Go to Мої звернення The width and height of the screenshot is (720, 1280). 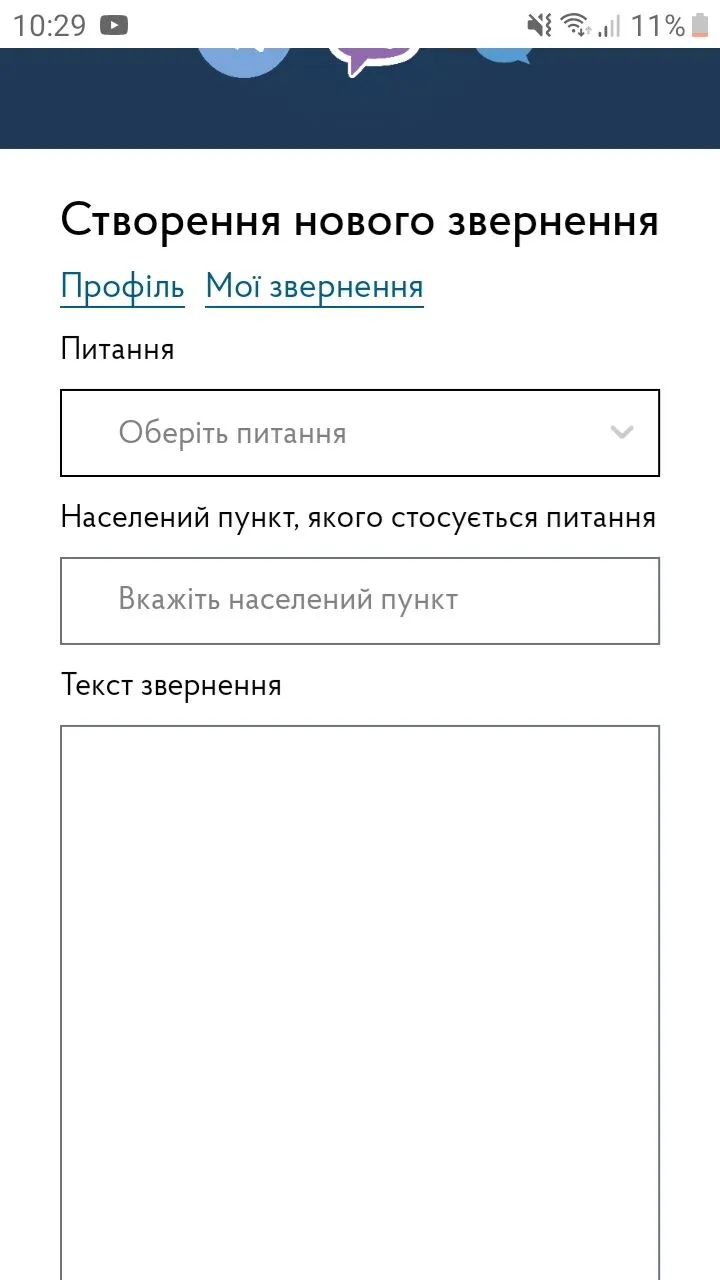click(x=314, y=287)
